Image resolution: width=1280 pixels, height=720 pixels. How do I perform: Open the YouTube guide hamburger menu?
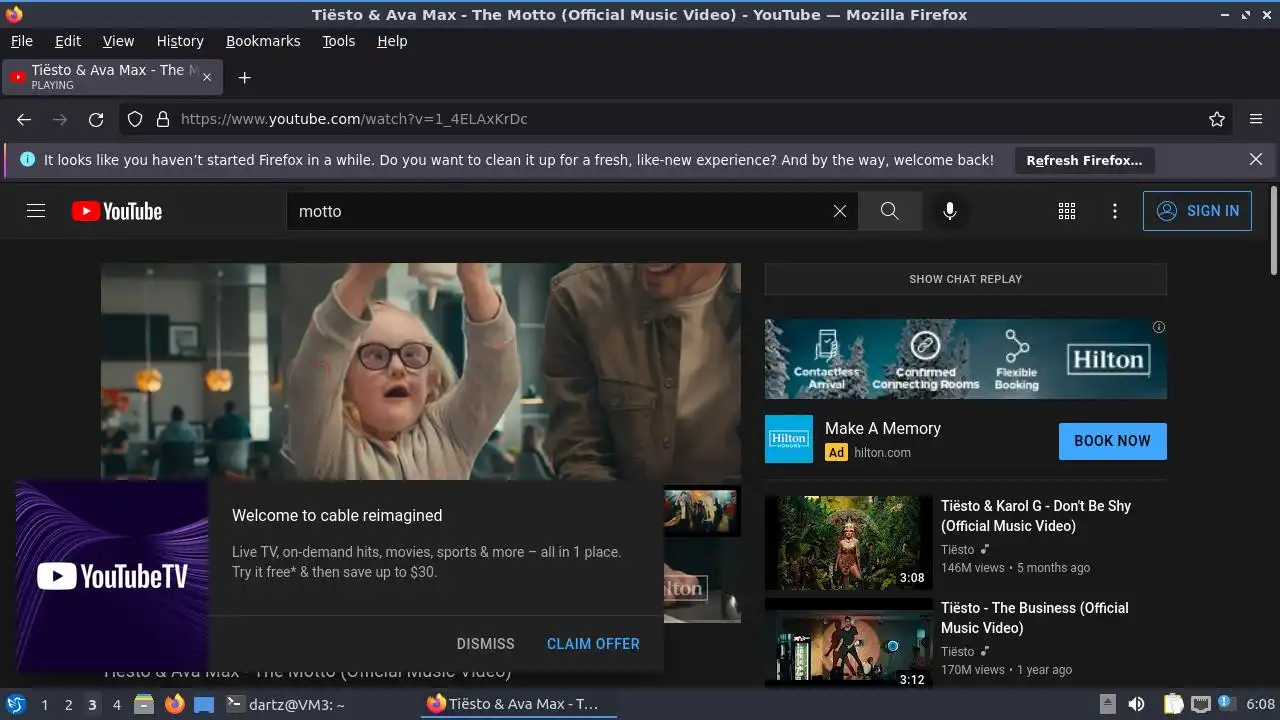tap(36, 211)
